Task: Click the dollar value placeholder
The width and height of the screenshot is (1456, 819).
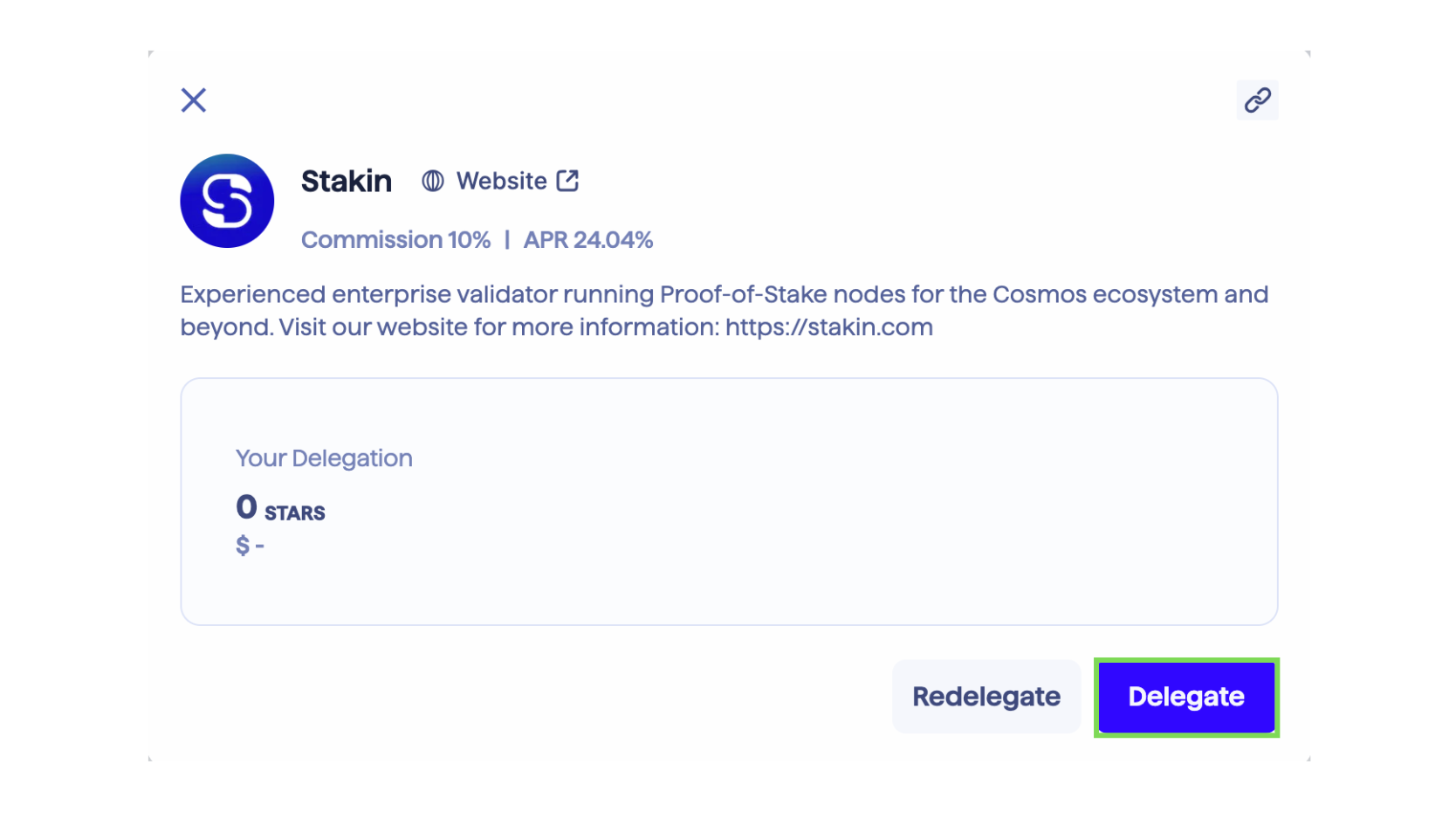Action: point(250,546)
